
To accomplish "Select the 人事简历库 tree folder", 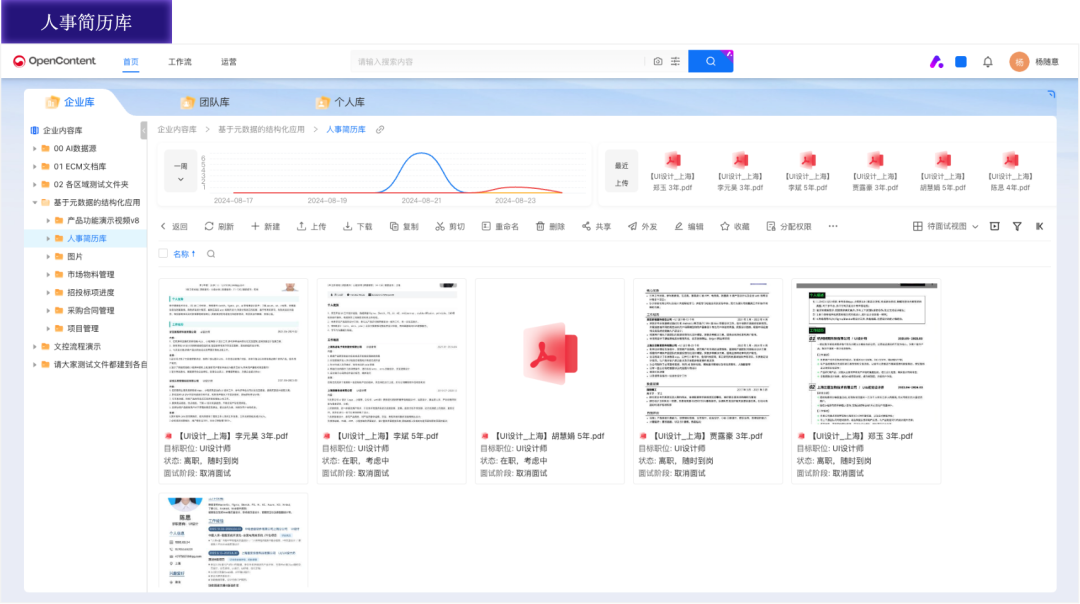I will click(x=86, y=238).
